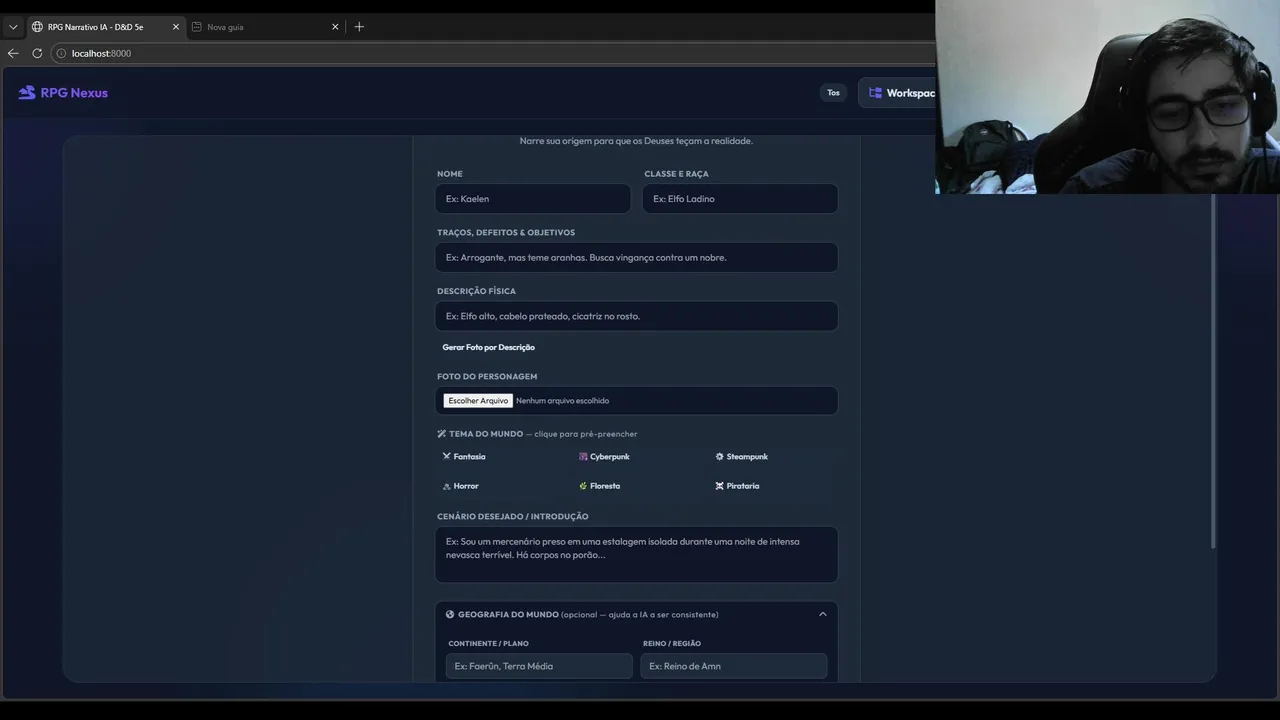Select the Horror world theme

pyautogui.click(x=461, y=486)
